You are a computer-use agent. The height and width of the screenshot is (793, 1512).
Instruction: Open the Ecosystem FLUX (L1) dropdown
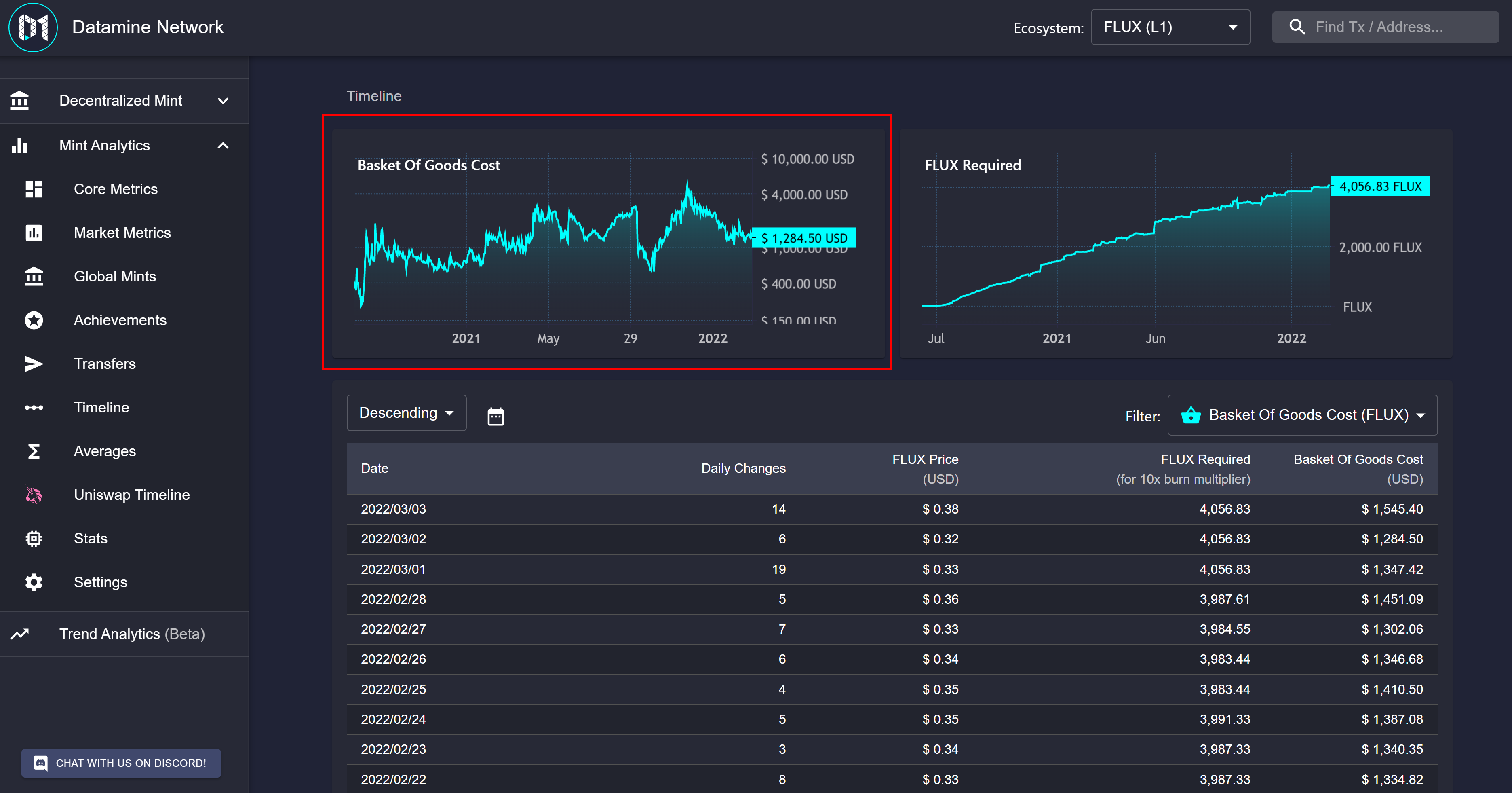tap(1170, 27)
